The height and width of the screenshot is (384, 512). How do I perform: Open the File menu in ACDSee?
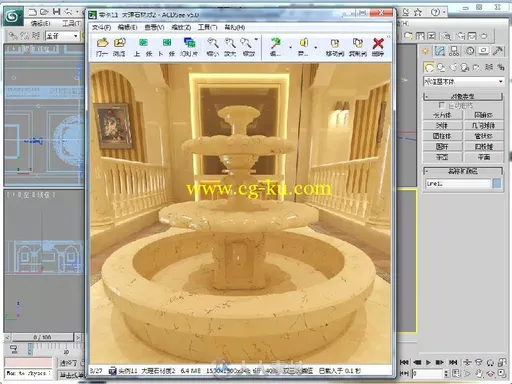[101, 27]
